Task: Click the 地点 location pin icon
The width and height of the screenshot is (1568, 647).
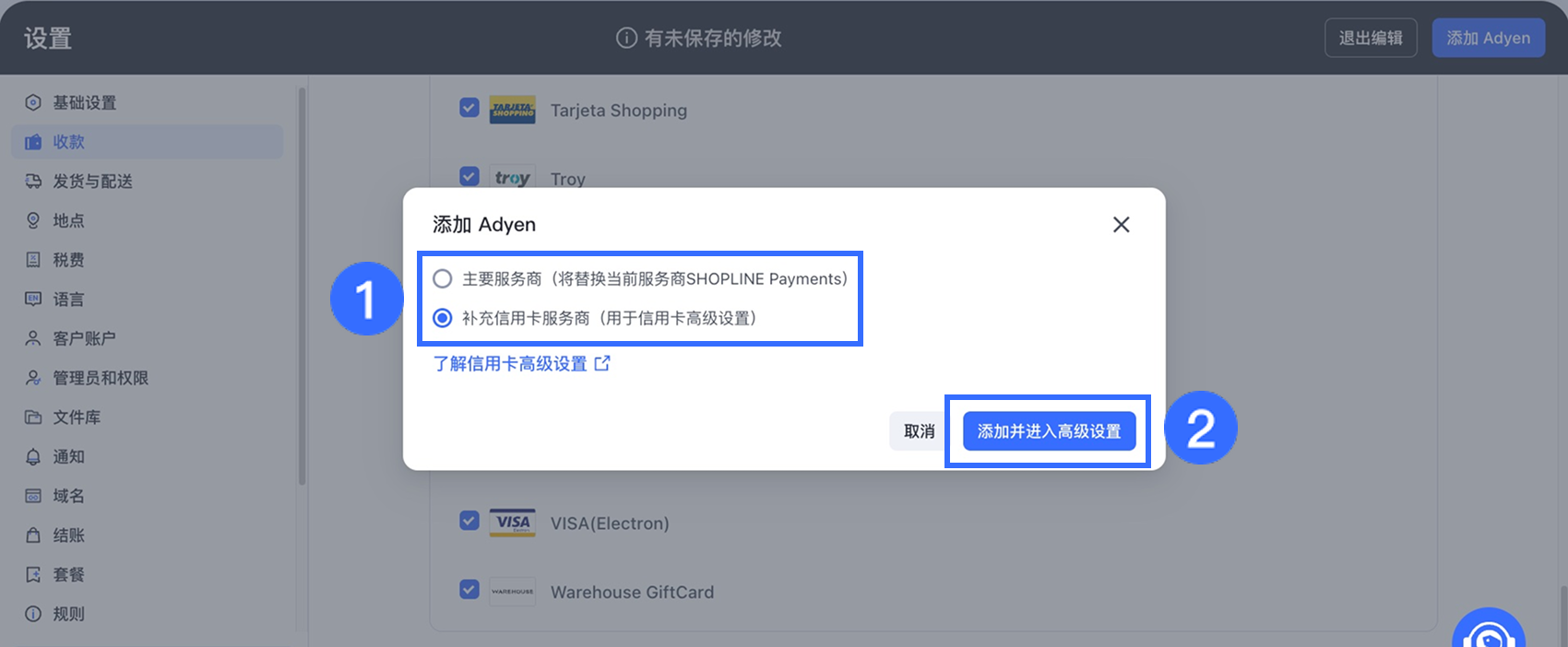Action: click(x=33, y=220)
